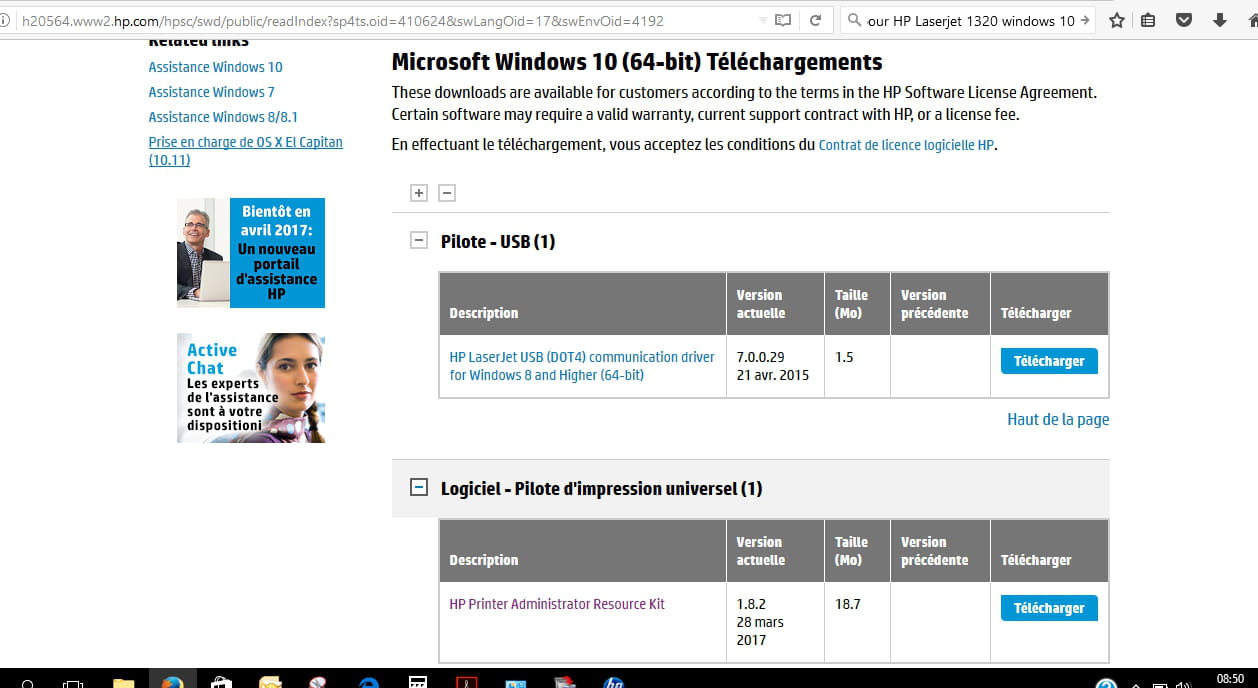Download the HP LaserJet USB DOT4 driver
Screen dimensions: 1258x688
pos(1049,361)
